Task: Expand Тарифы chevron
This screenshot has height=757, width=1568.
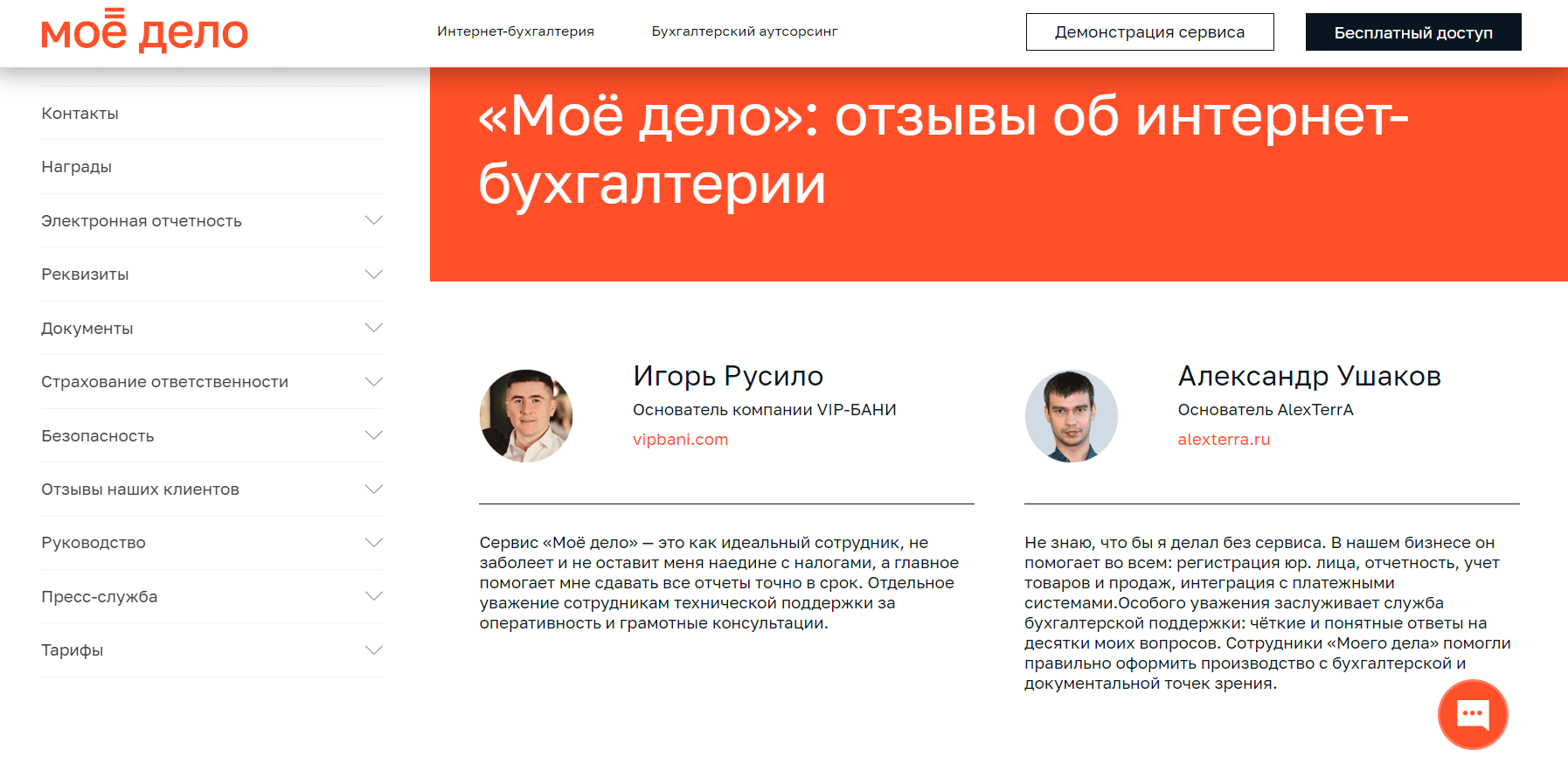Action: coord(374,650)
